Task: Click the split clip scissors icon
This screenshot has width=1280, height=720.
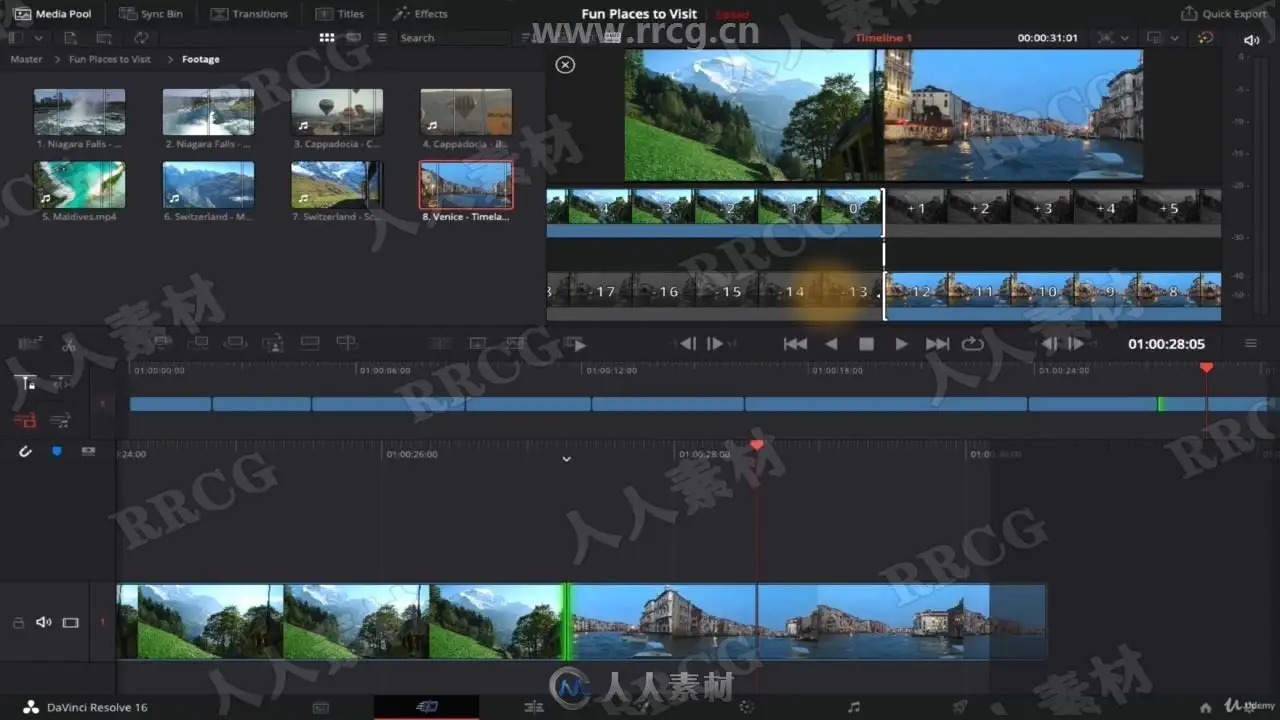Action: 68,346
